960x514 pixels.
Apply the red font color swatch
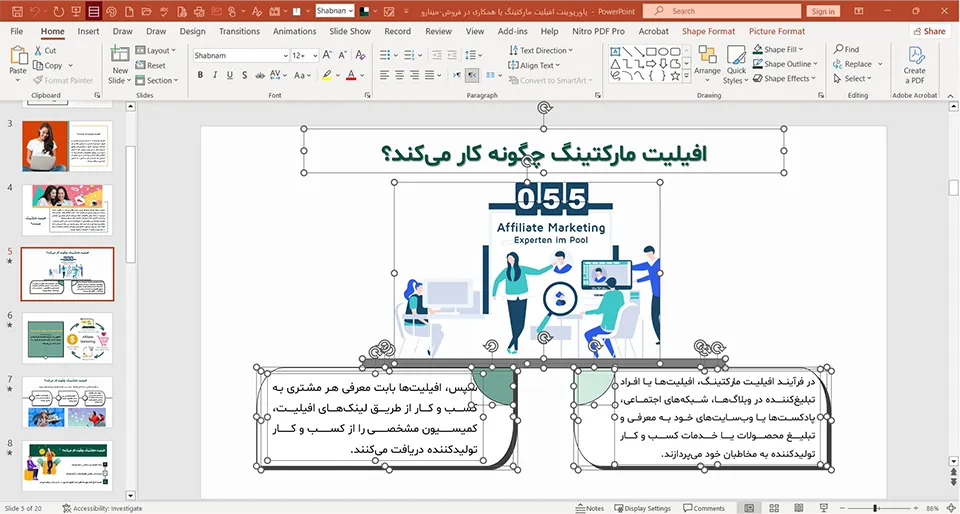[351, 75]
